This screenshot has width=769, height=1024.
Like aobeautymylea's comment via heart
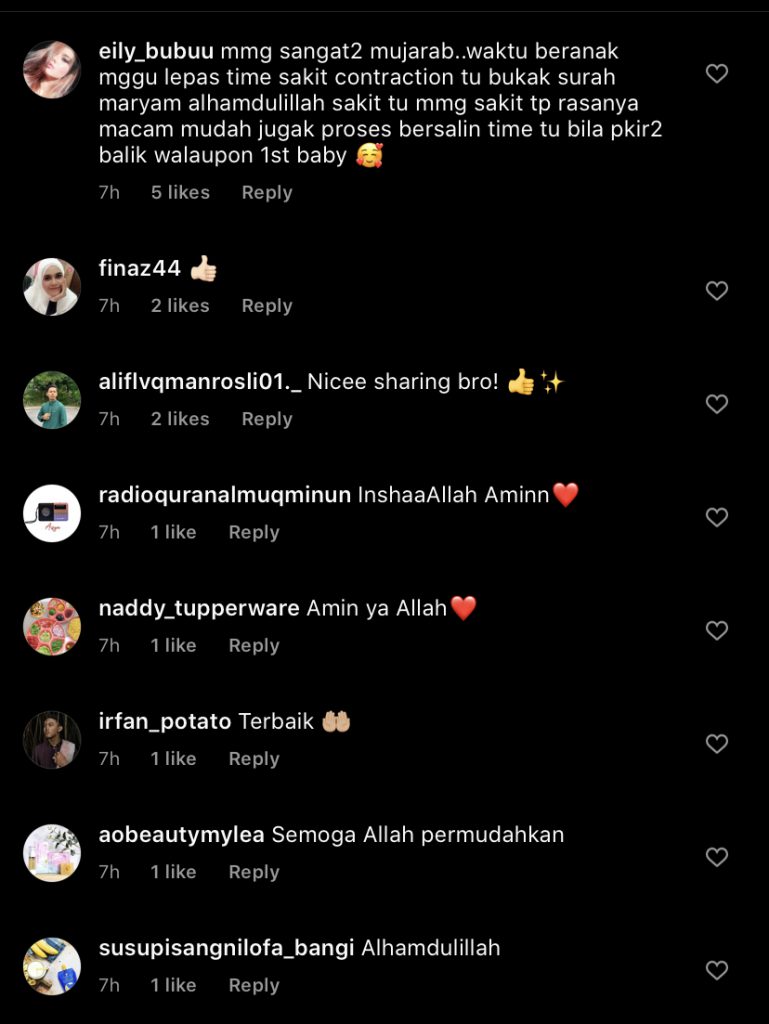[717, 857]
